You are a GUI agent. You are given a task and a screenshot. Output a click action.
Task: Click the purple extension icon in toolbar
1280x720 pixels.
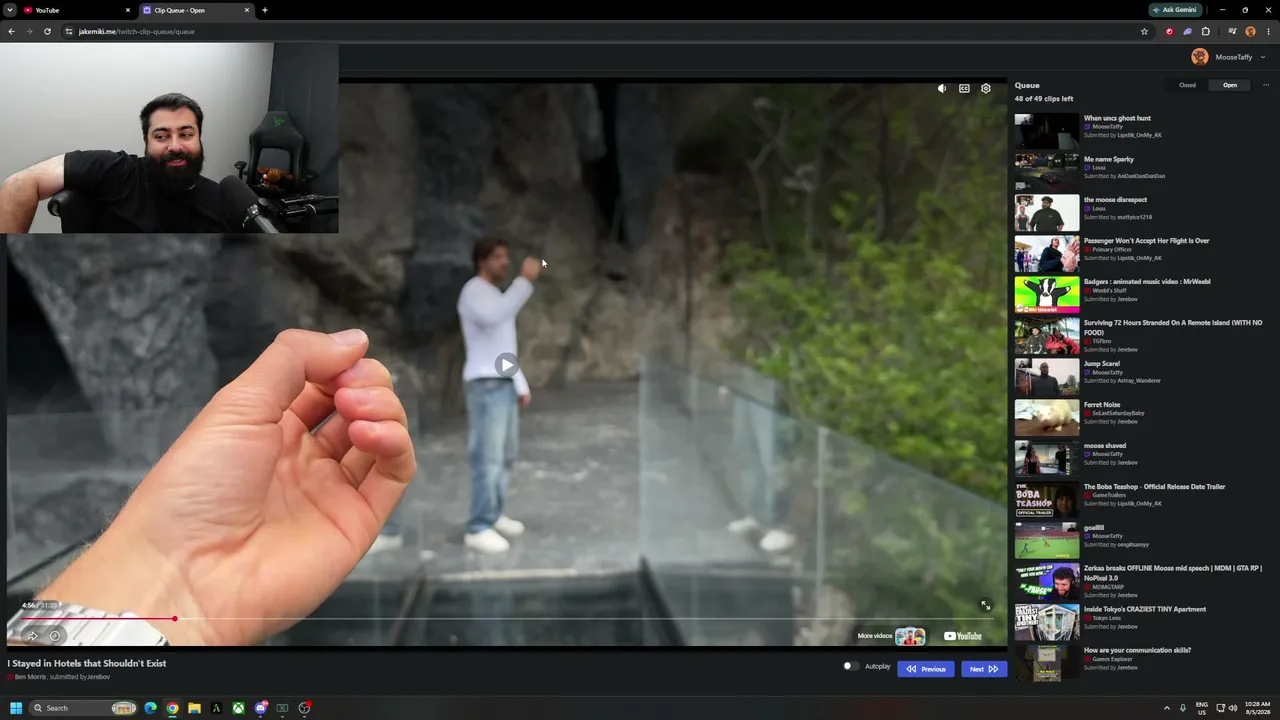(x=1187, y=31)
